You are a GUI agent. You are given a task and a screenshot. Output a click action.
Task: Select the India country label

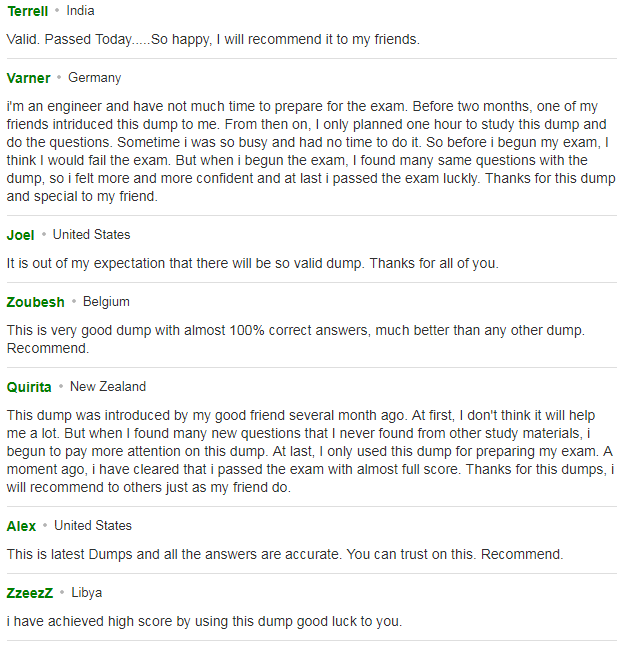(x=81, y=11)
